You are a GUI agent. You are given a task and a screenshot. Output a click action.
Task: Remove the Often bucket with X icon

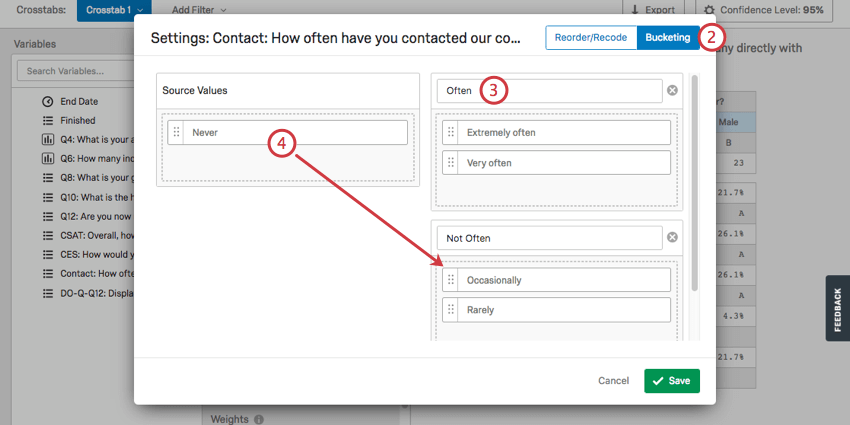[x=672, y=91]
